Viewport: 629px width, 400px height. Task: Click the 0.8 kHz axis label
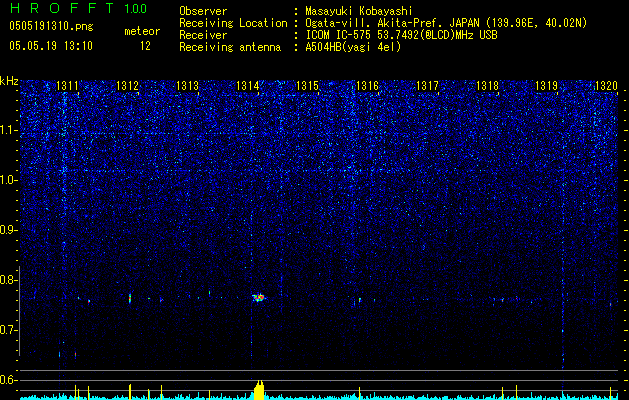point(9,280)
